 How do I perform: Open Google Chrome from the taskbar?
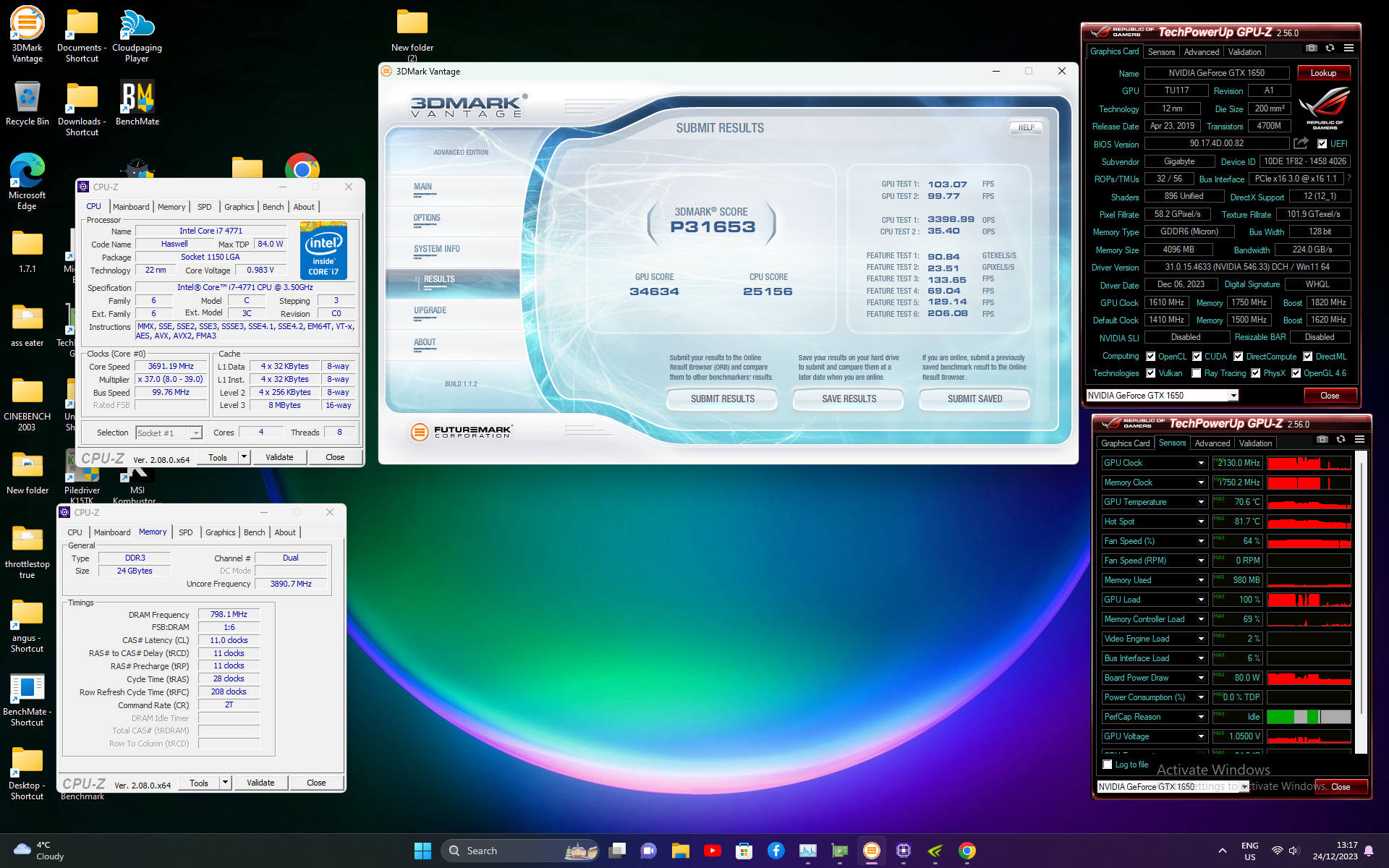pos(967,851)
